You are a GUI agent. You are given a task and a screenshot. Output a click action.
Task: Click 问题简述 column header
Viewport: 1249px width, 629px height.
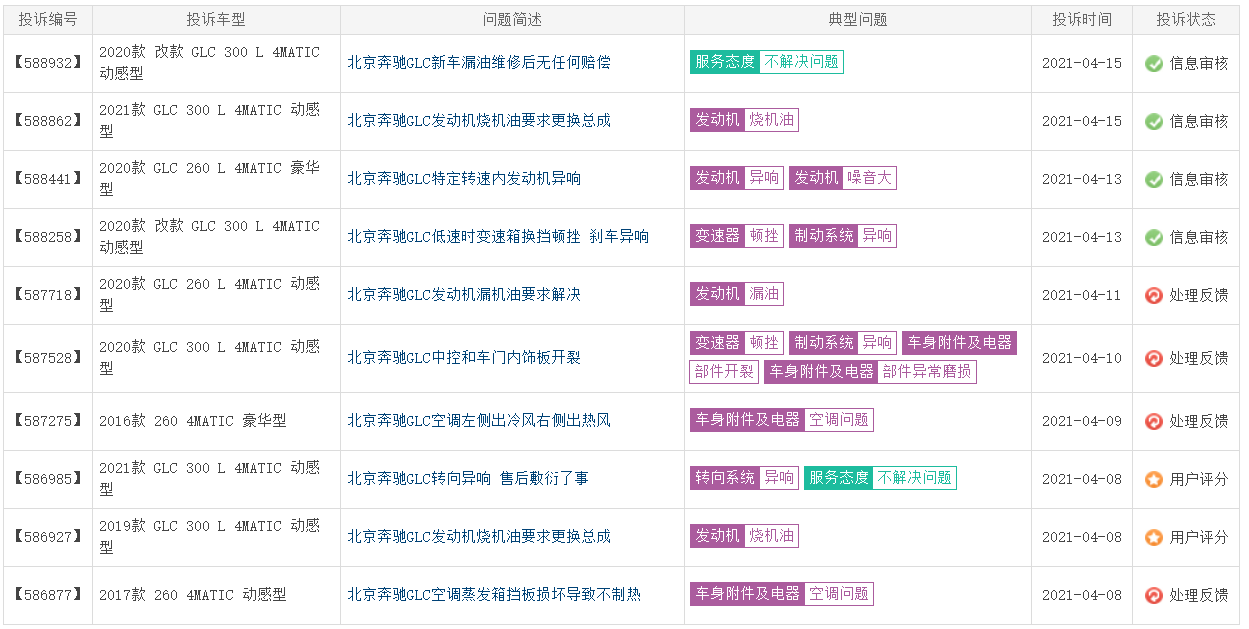tap(512, 20)
